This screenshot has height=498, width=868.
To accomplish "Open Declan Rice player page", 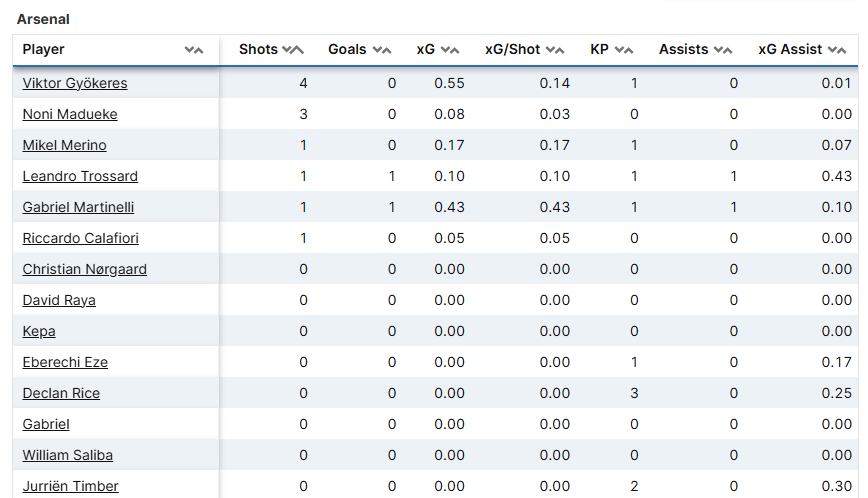I will [x=61, y=393].
